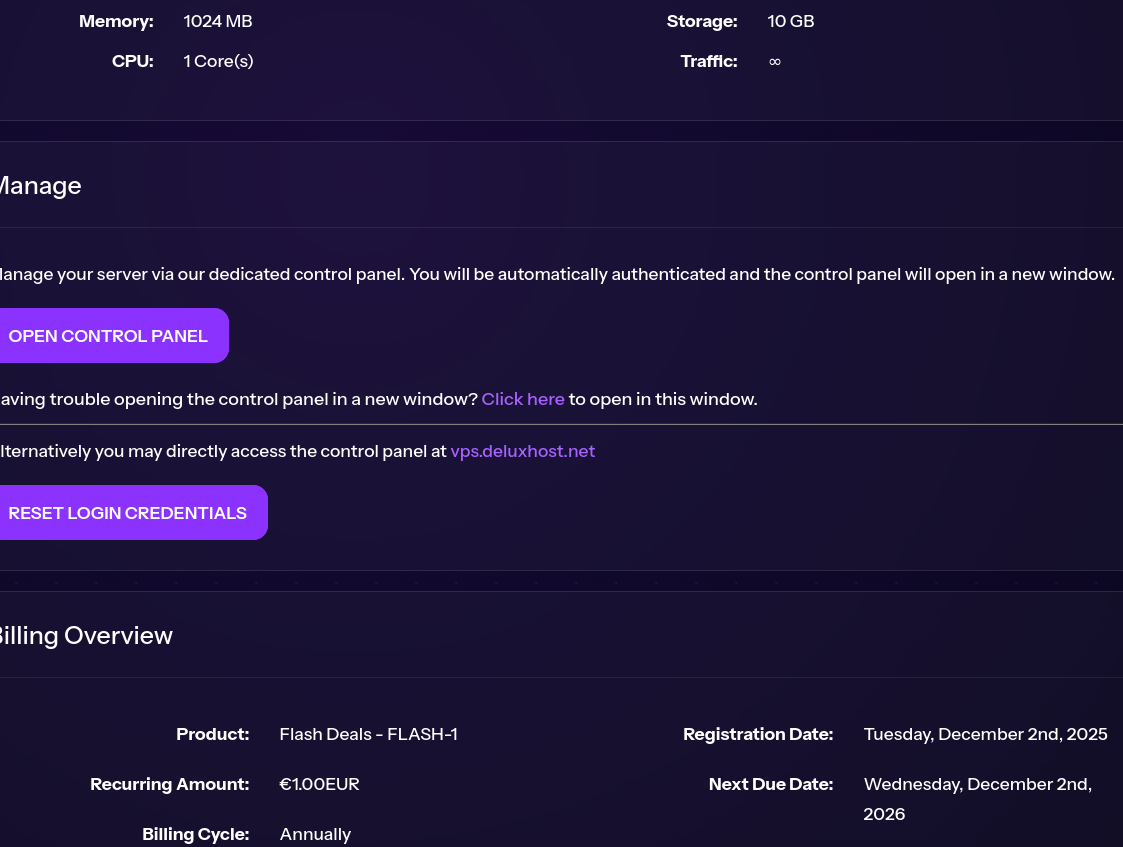This screenshot has height=847, width=1123.
Task: Follow the 'Click here' link
Action: [523, 400]
